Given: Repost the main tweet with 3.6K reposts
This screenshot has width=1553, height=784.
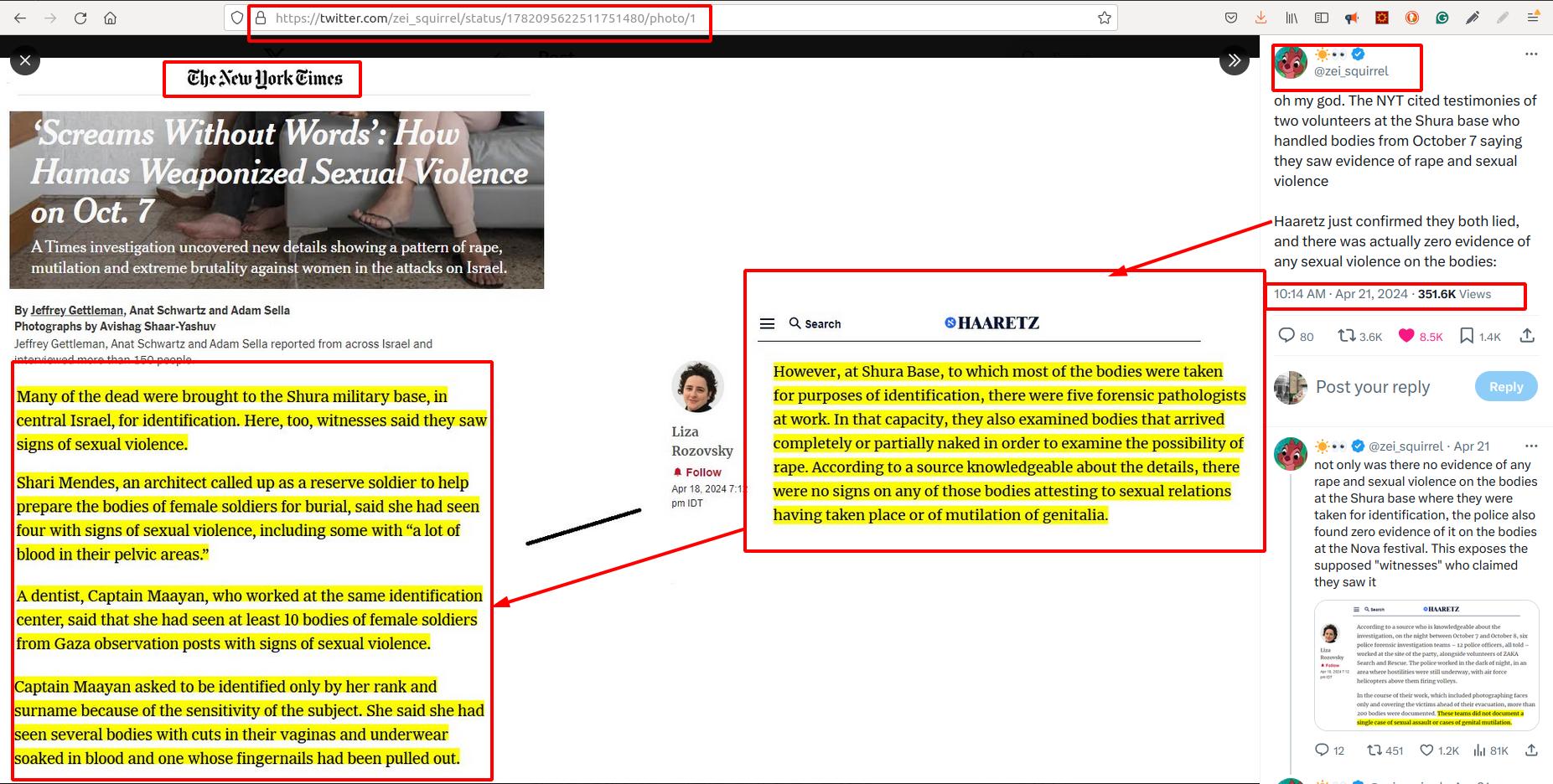Looking at the screenshot, I should pos(1347,336).
